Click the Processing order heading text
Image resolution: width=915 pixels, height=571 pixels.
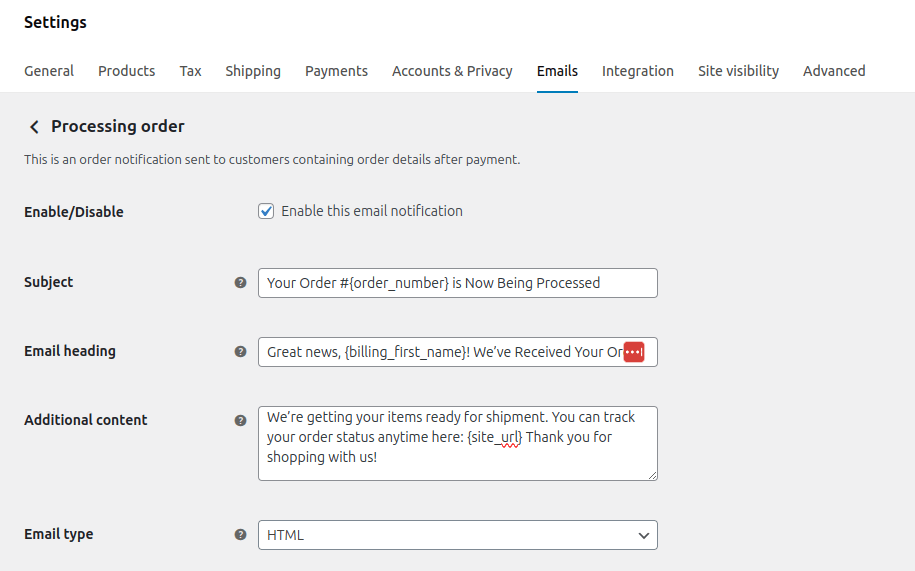pyautogui.click(x=118, y=127)
